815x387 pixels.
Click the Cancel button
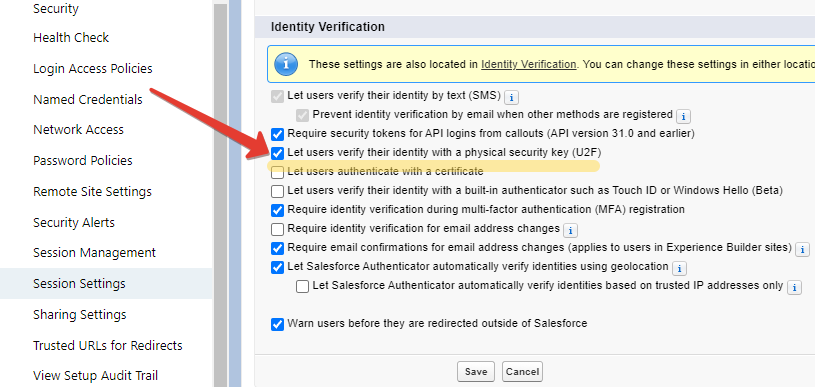coord(522,371)
